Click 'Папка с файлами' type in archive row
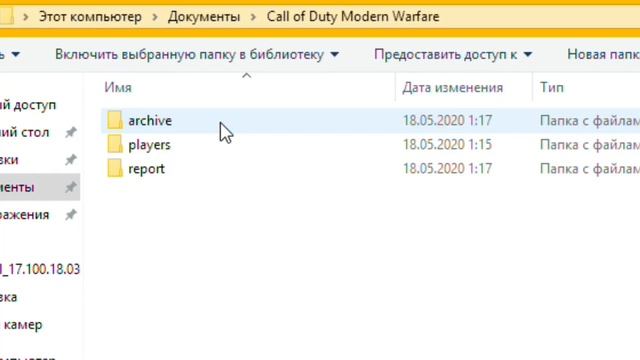The image size is (640, 360). coord(590,121)
